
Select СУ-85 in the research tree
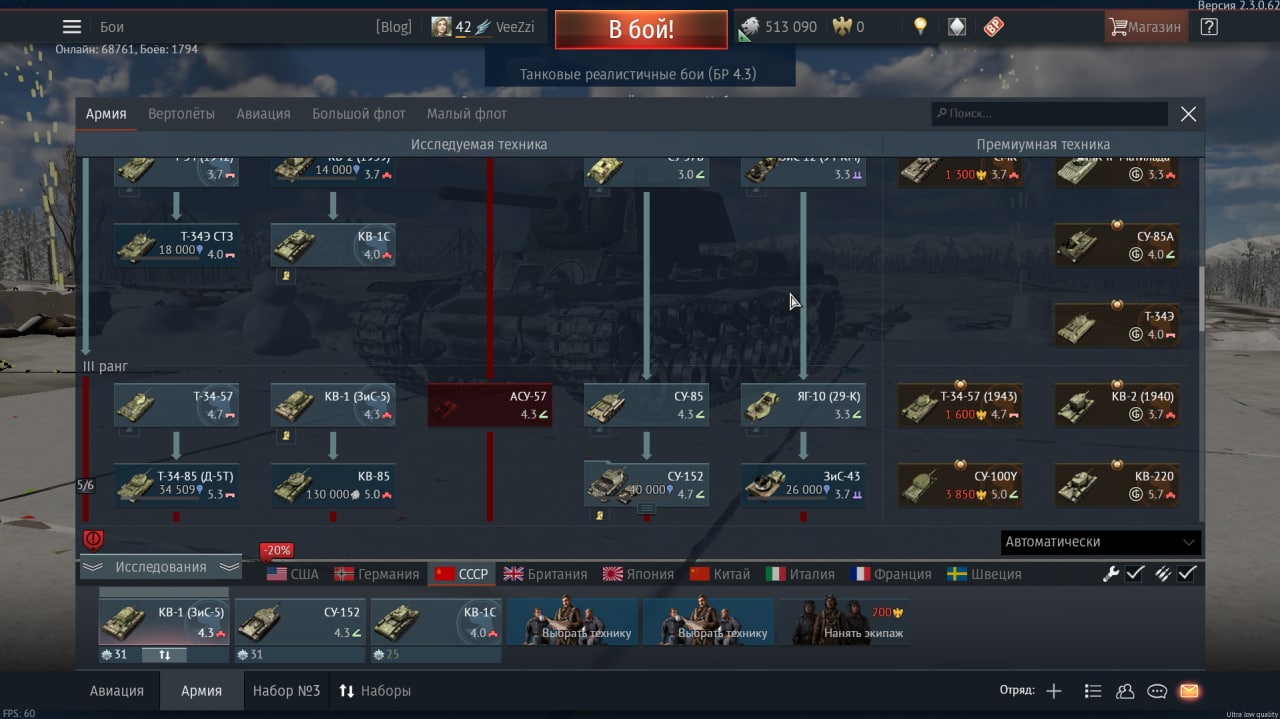point(646,405)
